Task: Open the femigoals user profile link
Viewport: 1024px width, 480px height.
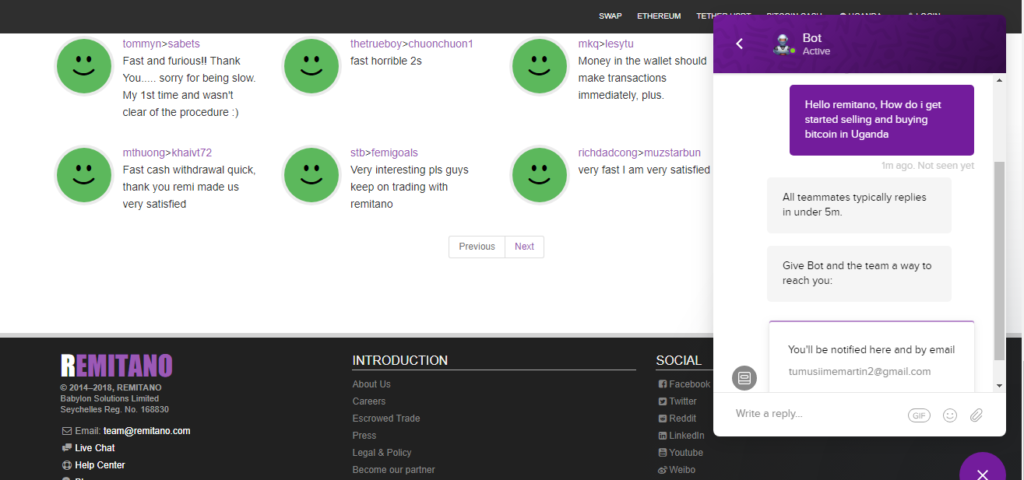Action: (x=394, y=153)
